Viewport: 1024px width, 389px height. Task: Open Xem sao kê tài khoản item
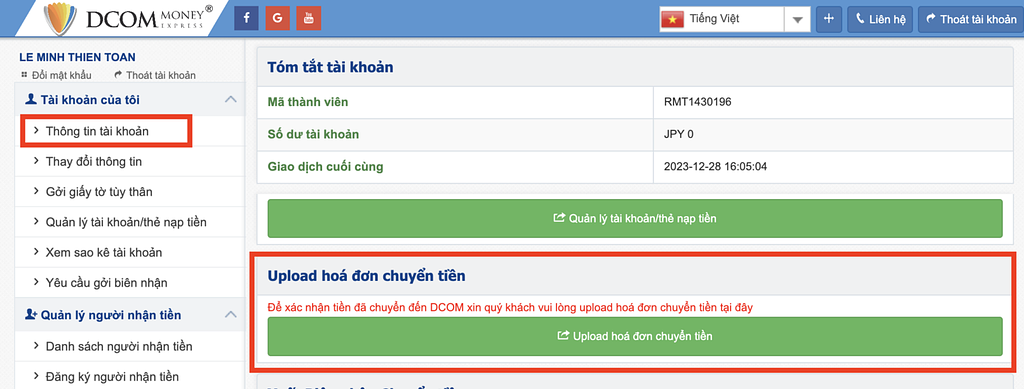pyautogui.click(x=129, y=252)
